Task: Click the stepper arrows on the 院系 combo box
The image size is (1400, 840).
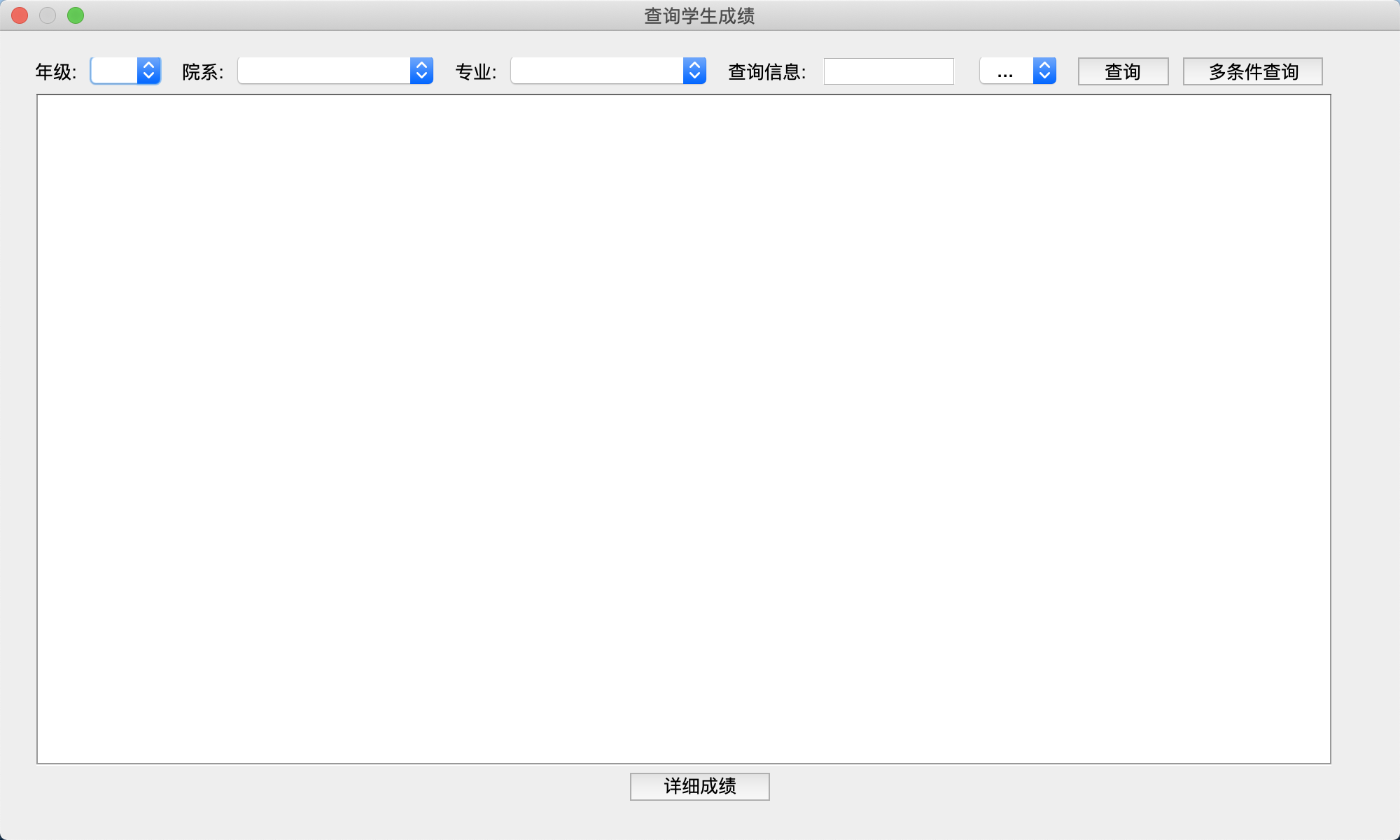Action: coord(421,71)
